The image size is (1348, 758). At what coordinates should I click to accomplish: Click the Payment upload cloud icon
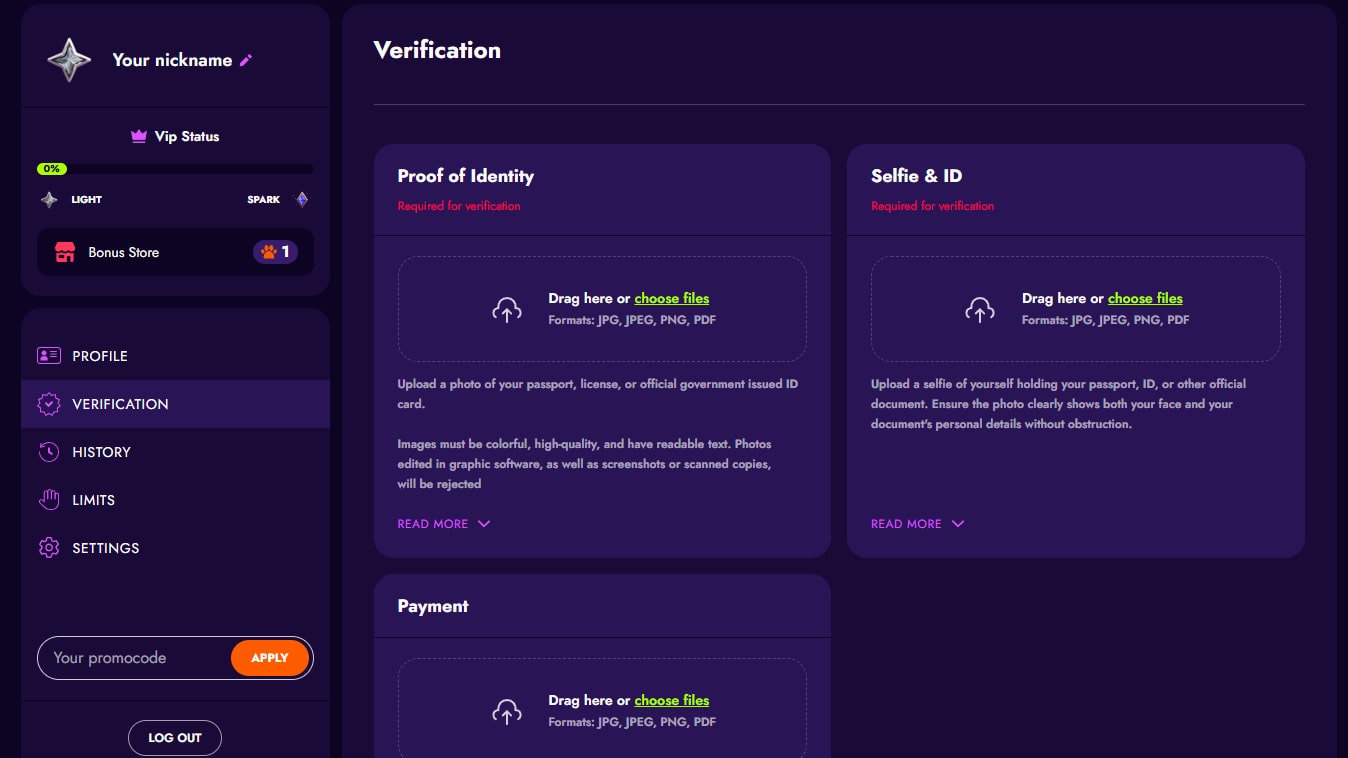point(507,711)
